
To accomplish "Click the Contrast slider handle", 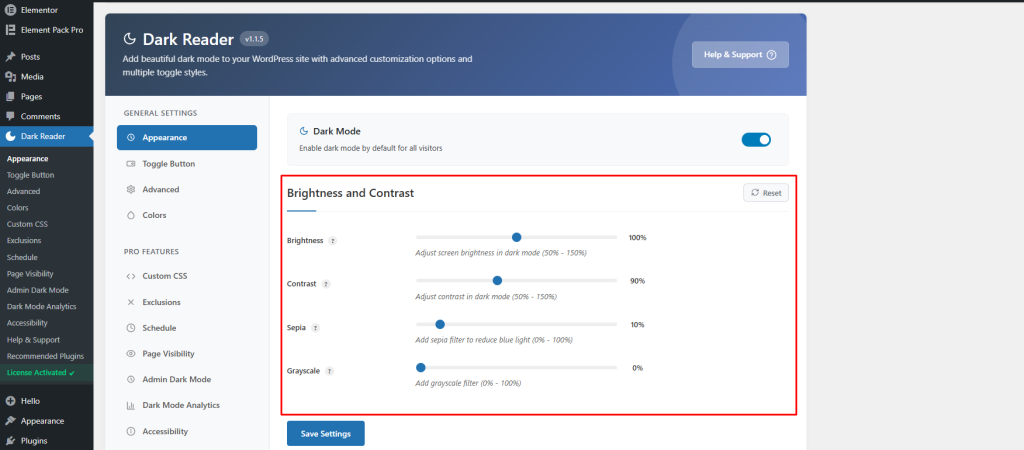I will point(497,280).
